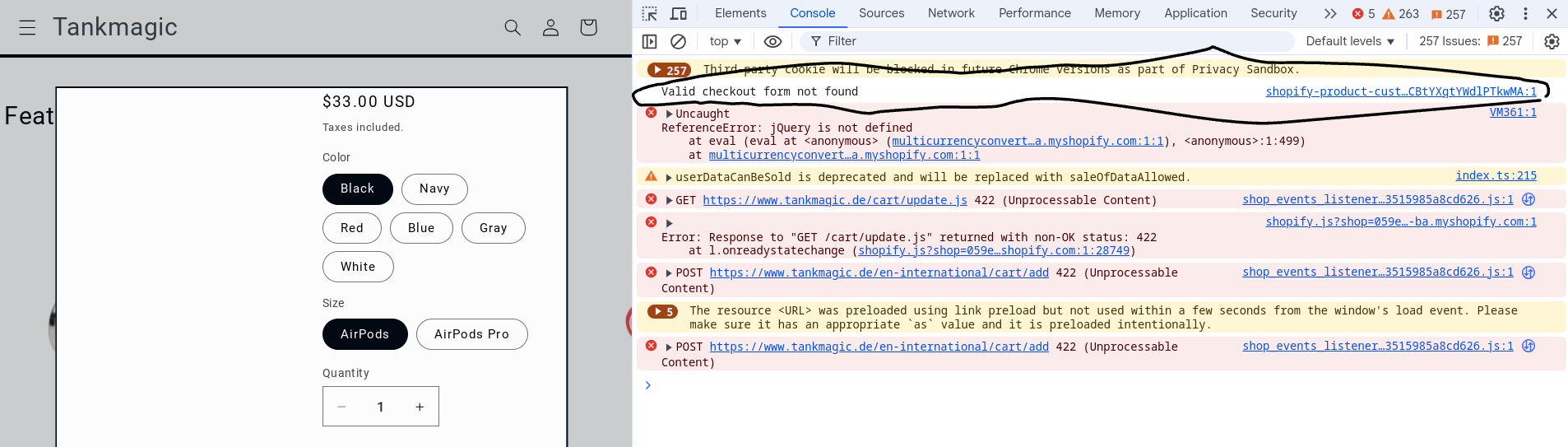Open the VM361:1 source link
Image resolution: width=1568 pixels, height=447 pixels.
click(x=1513, y=112)
